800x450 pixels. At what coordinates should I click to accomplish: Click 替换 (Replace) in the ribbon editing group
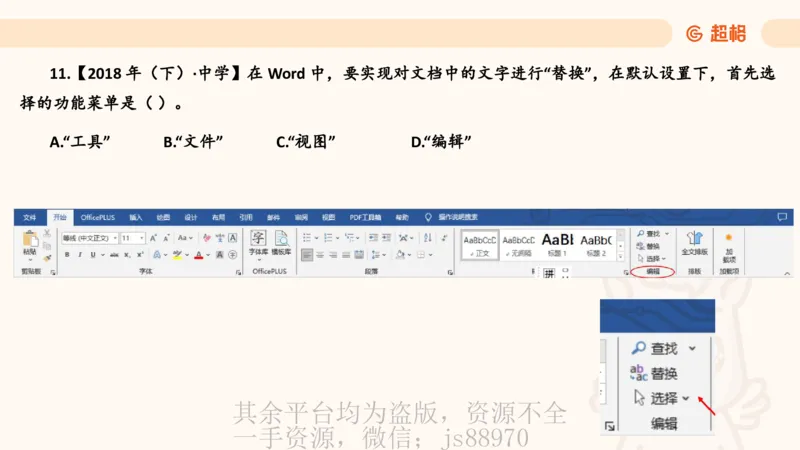click(x=648, y=246)
